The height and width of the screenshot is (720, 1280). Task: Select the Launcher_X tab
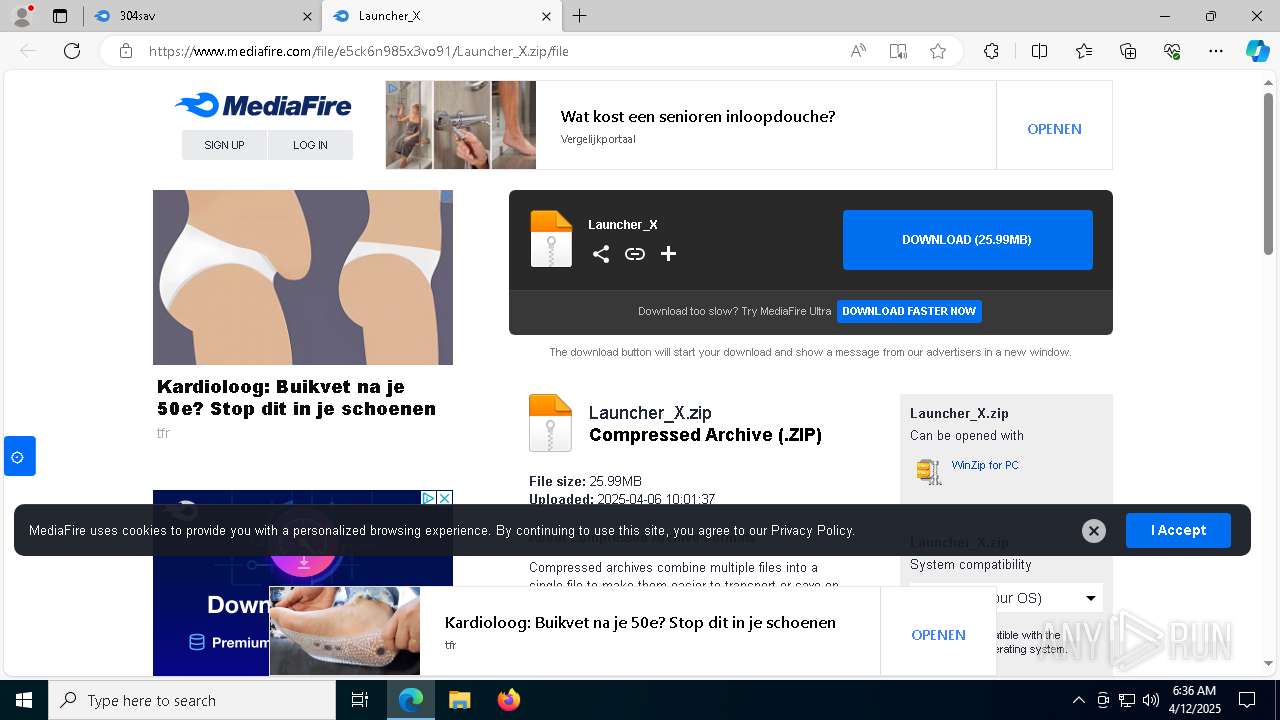click(x=441, y=16)
